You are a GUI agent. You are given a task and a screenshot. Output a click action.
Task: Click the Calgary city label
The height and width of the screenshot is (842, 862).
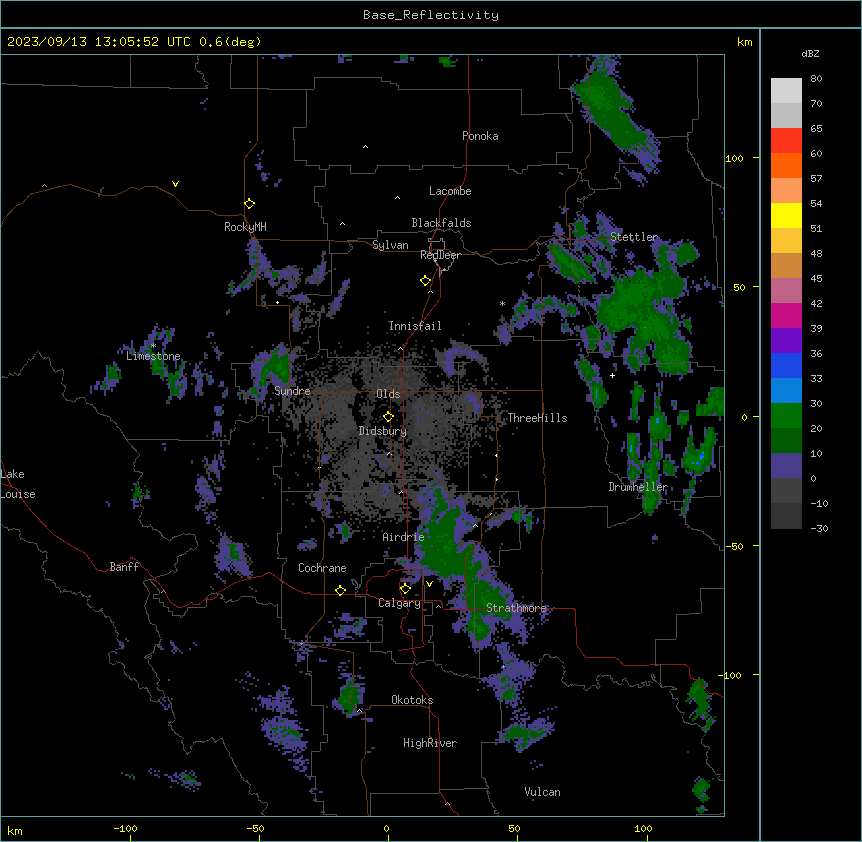click(399, 603)
